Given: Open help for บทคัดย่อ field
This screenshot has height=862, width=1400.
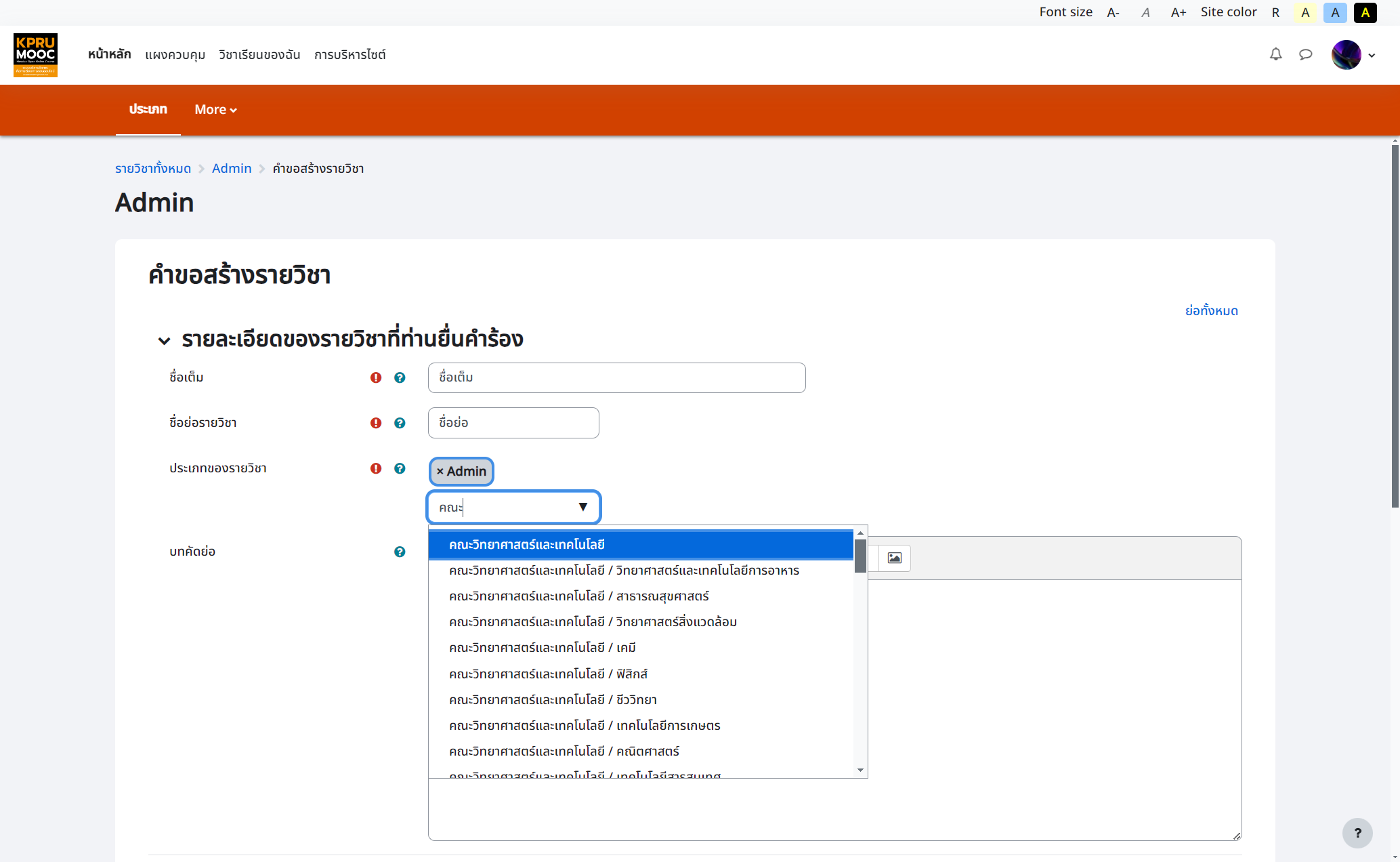Looking at the screenshot, I should (400, 552).
